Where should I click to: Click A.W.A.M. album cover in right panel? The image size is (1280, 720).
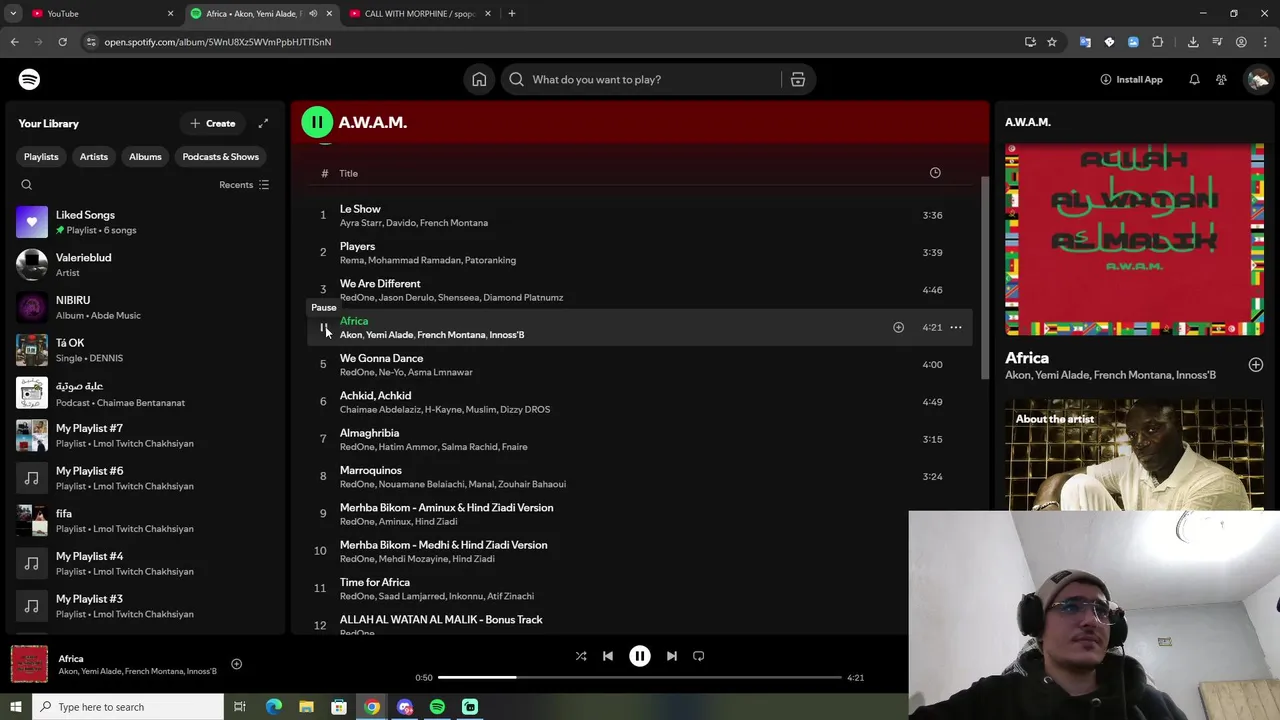tap(1134, 239)
